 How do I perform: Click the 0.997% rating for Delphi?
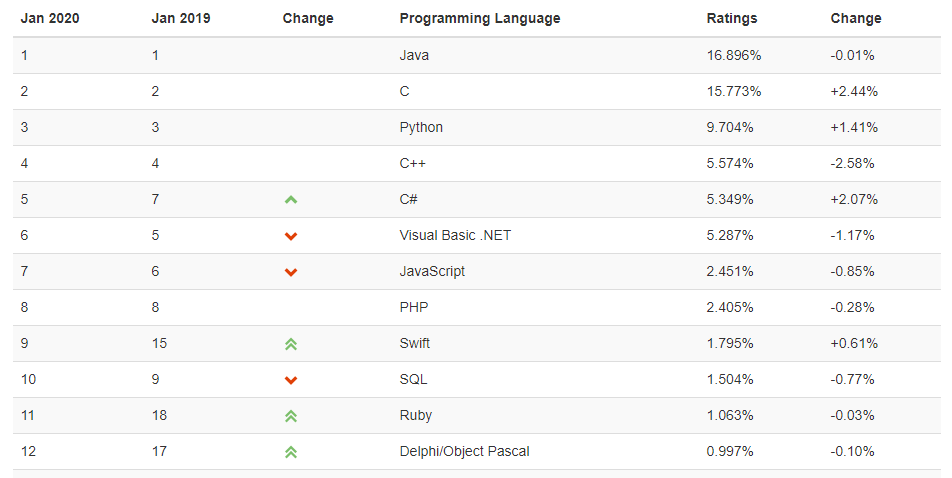[x=730, y=451]
